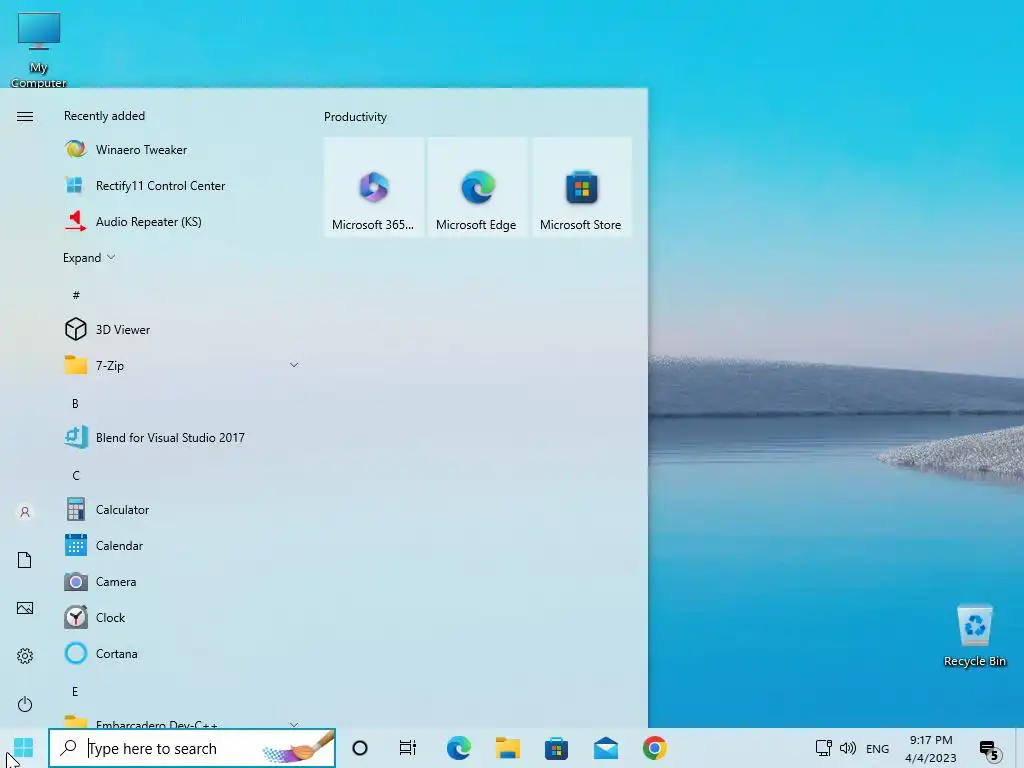Open File Explorer from taskbar
Image resolution: width=1024 pixels, height=768 pixels.
point(507,748)
